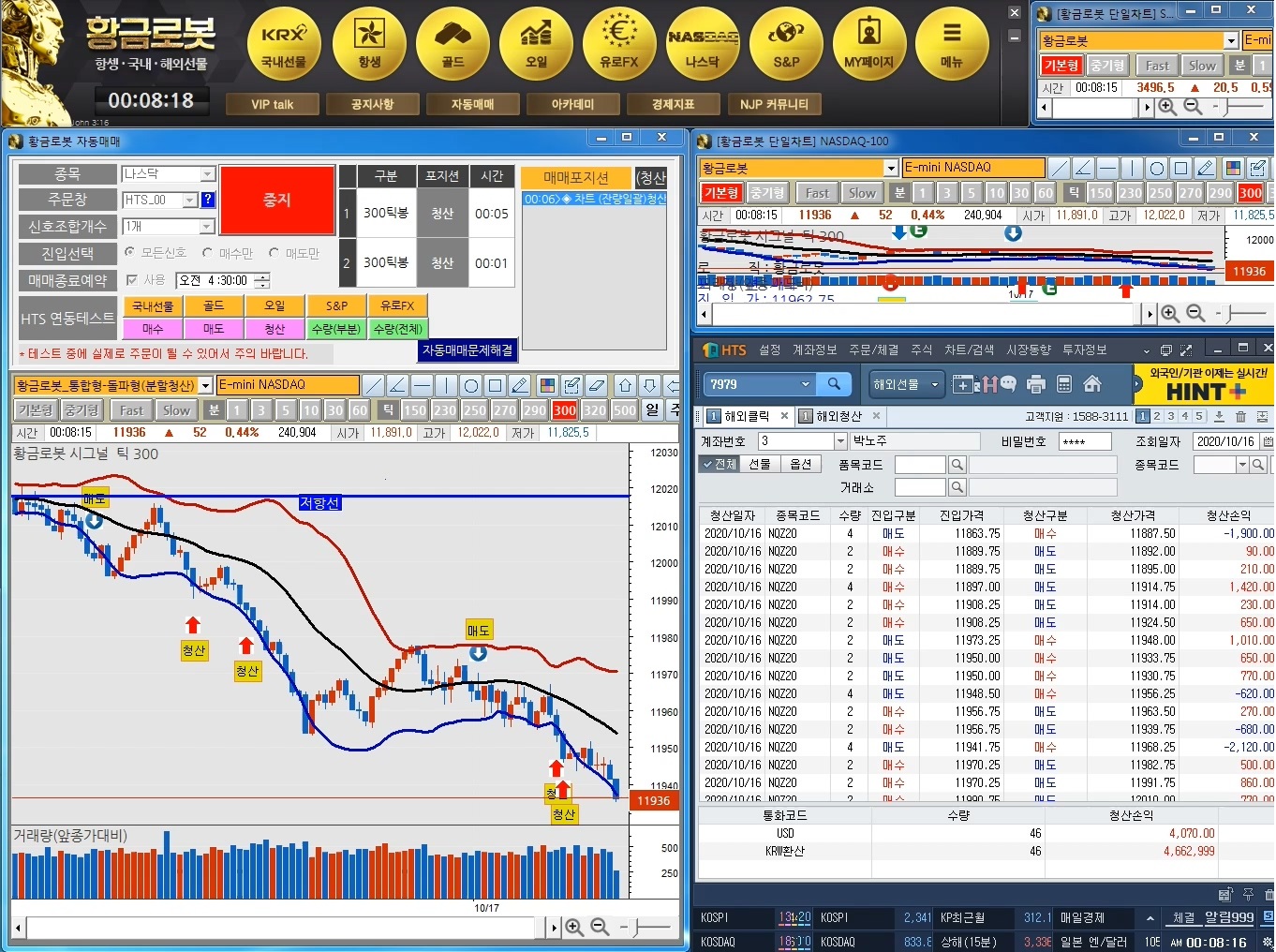Open the KRX 국내선물 gold circle icon
Viewport: 1276px width, 952px height.
(x=284, y=43)
